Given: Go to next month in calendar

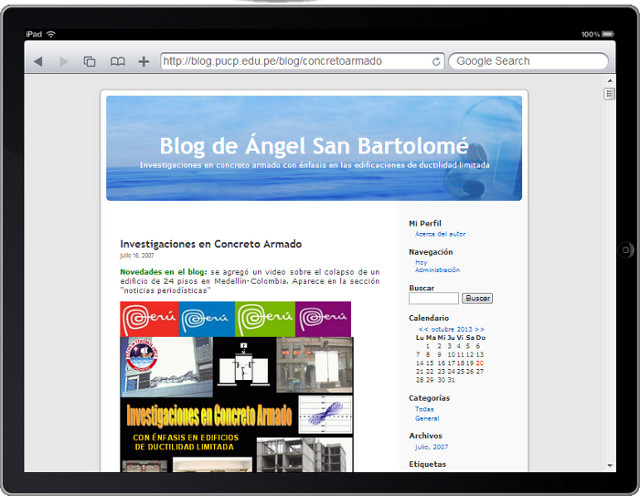Looking at the screenshot, I should [479, 329].
